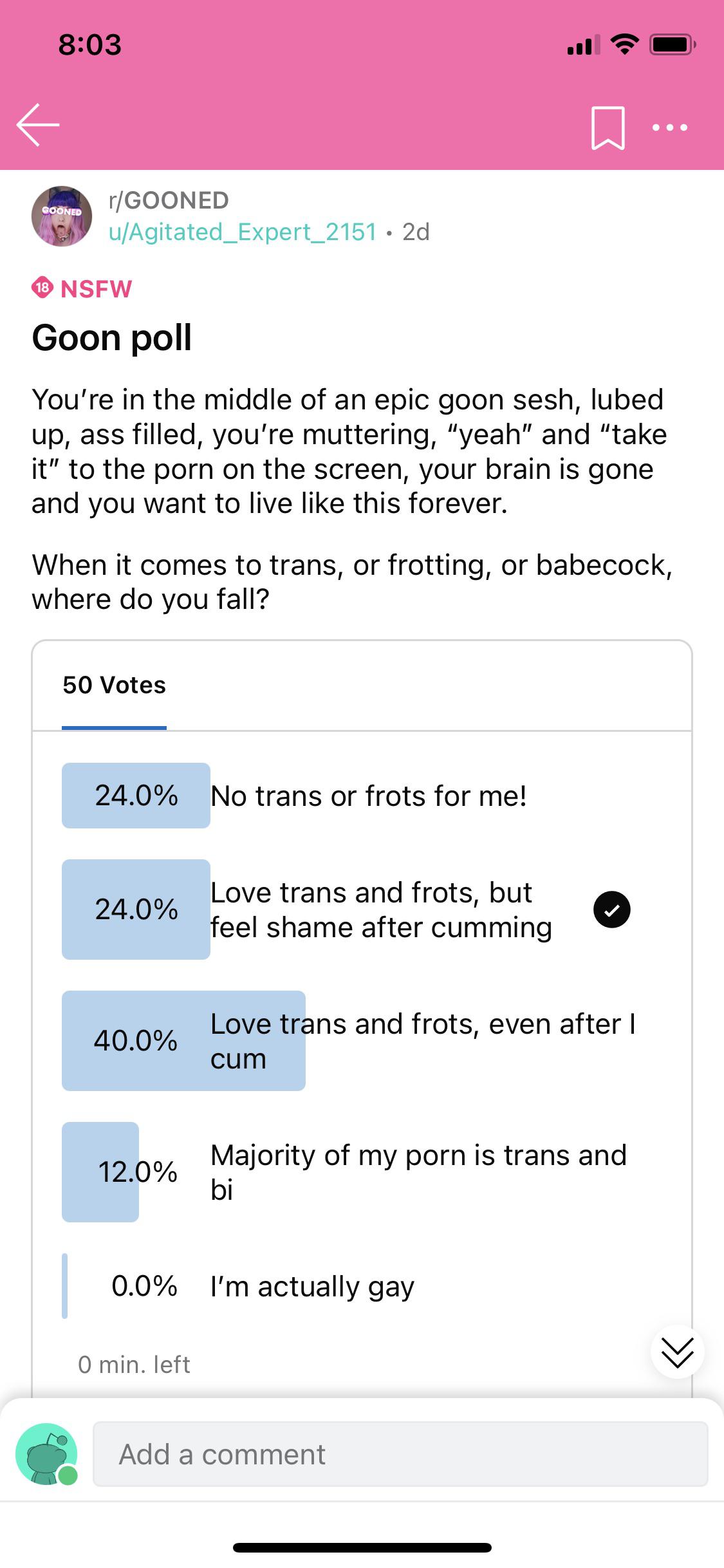Tap the '2d' post timestamp
724x1568 pixels.
coord(416,232)
